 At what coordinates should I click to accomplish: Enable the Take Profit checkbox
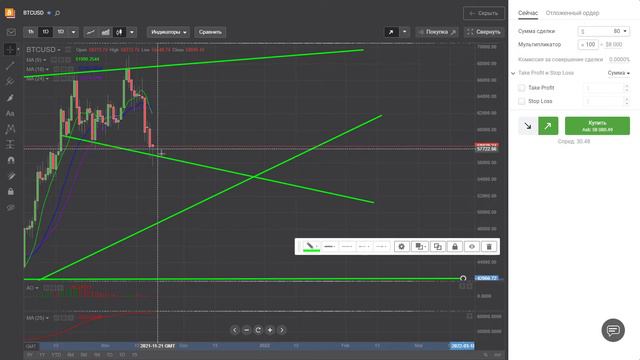point(521,88)
